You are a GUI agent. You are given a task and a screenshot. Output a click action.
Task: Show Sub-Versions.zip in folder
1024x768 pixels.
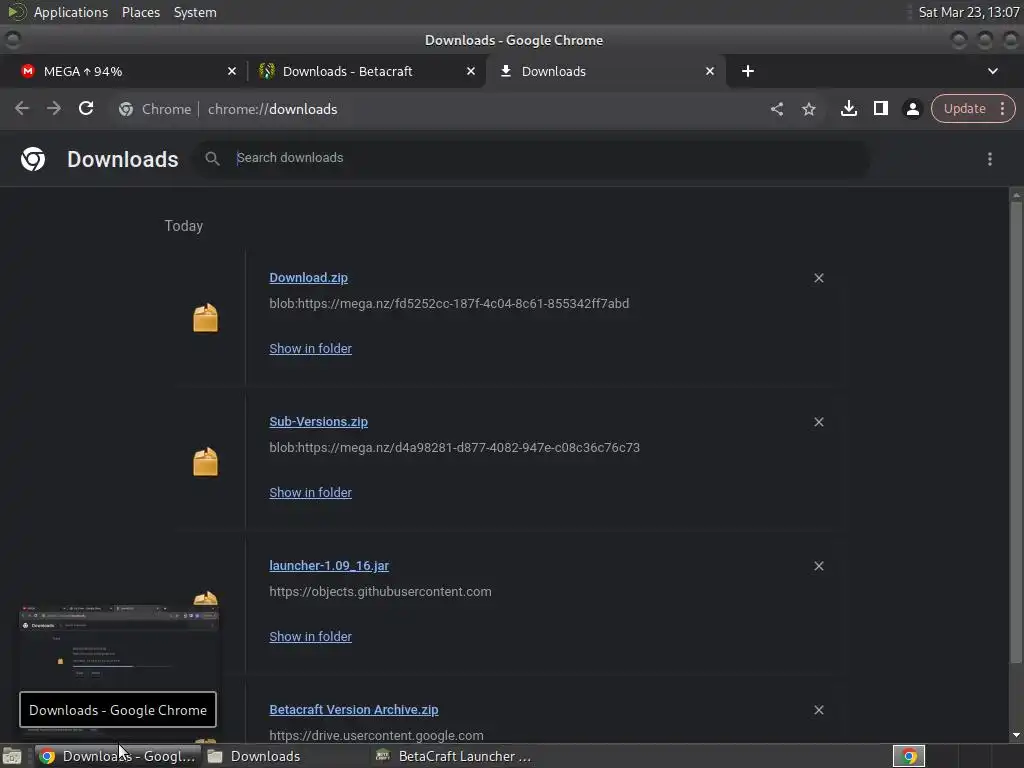(x=310, y=492)
